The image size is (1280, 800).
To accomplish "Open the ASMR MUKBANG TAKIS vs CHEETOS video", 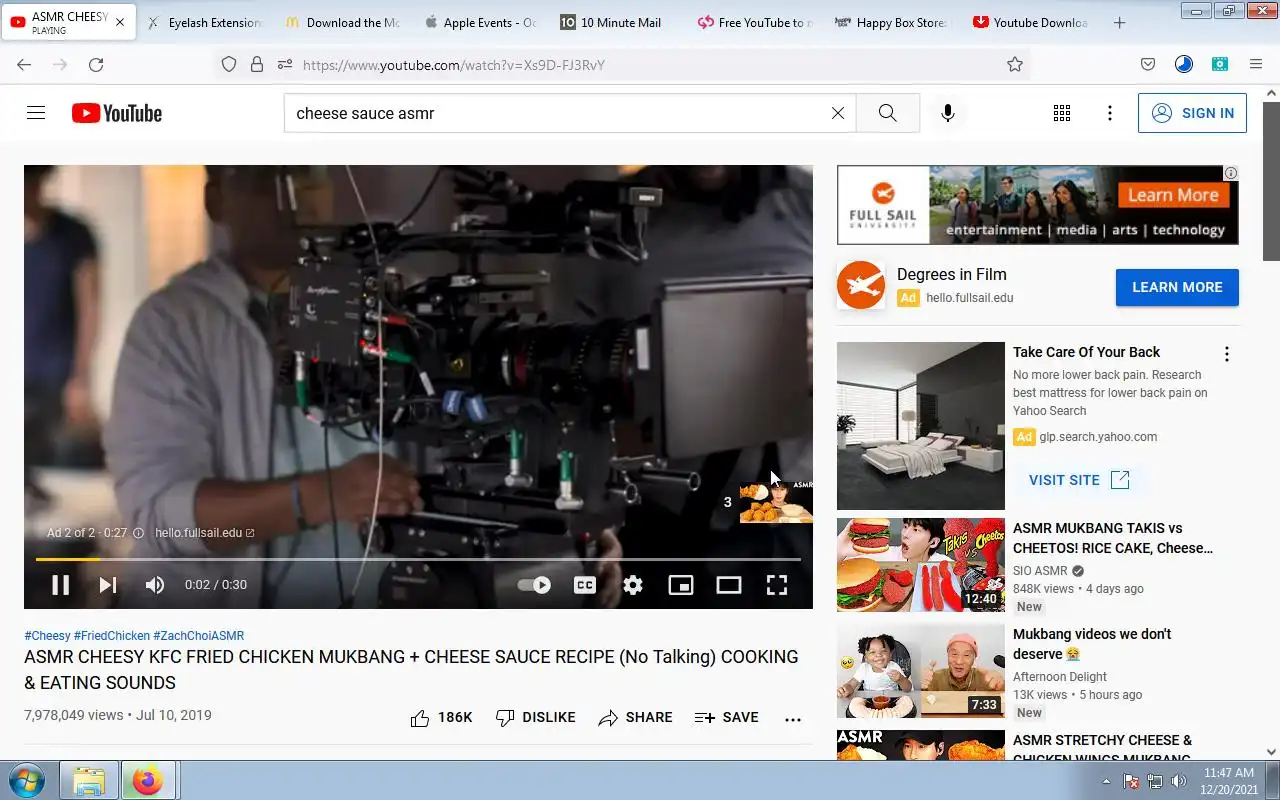I will pyautogui.click(x=1113, y=538).
